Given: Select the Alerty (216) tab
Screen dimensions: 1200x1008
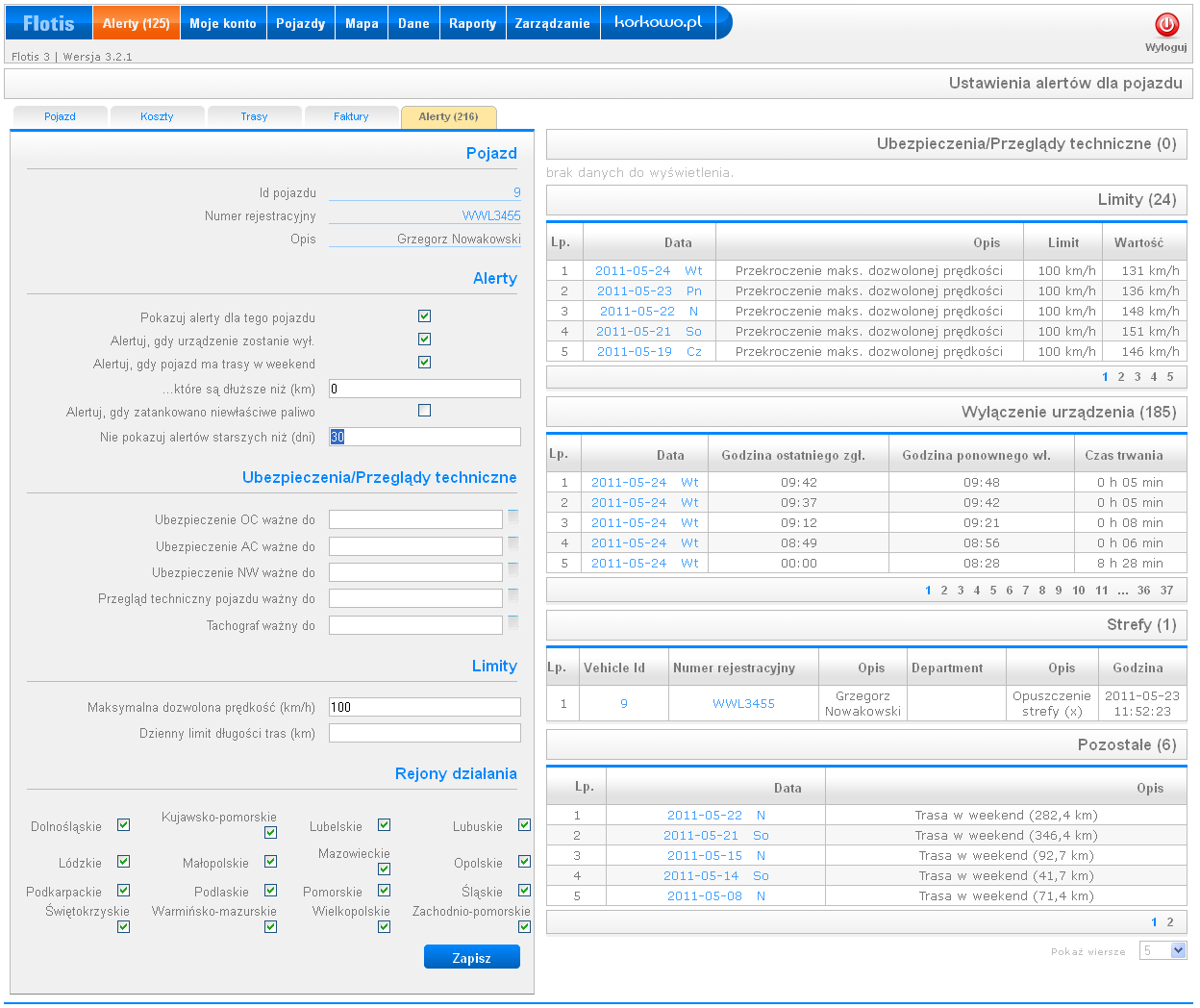Looking at the screenshot, I should point(449,116).
